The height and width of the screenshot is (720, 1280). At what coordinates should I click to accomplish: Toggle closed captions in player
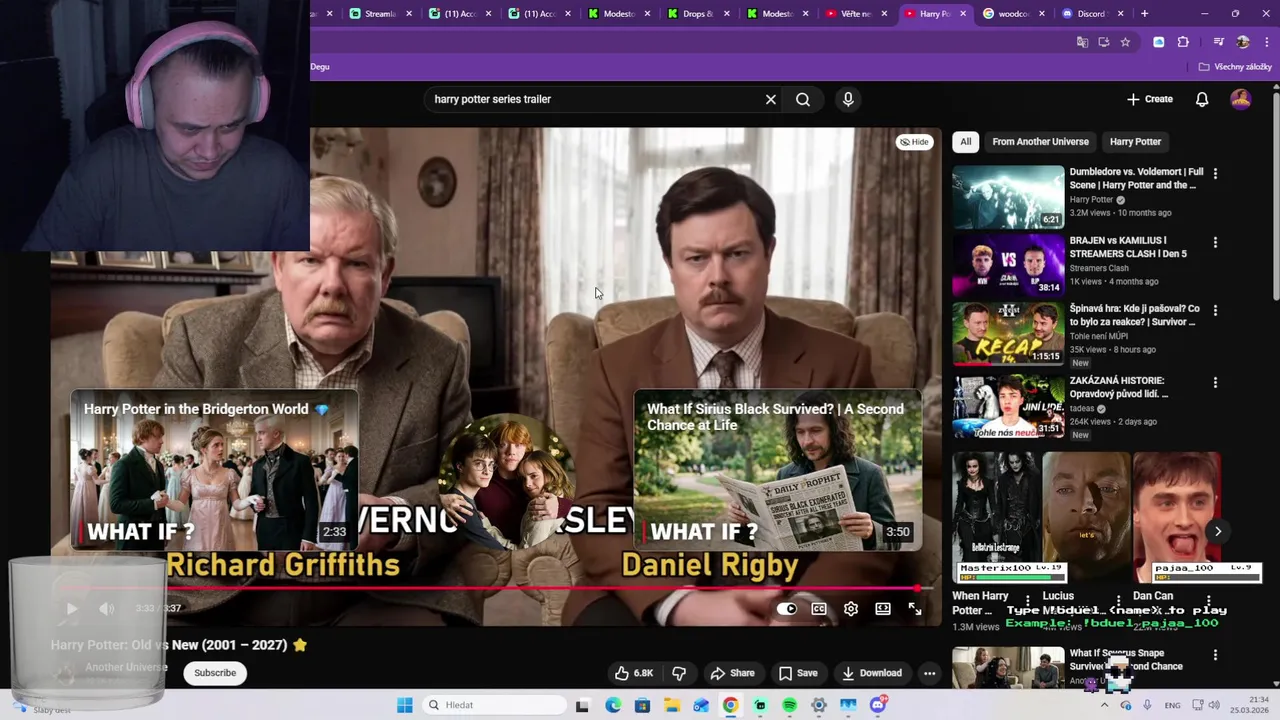tap(819, 608)
